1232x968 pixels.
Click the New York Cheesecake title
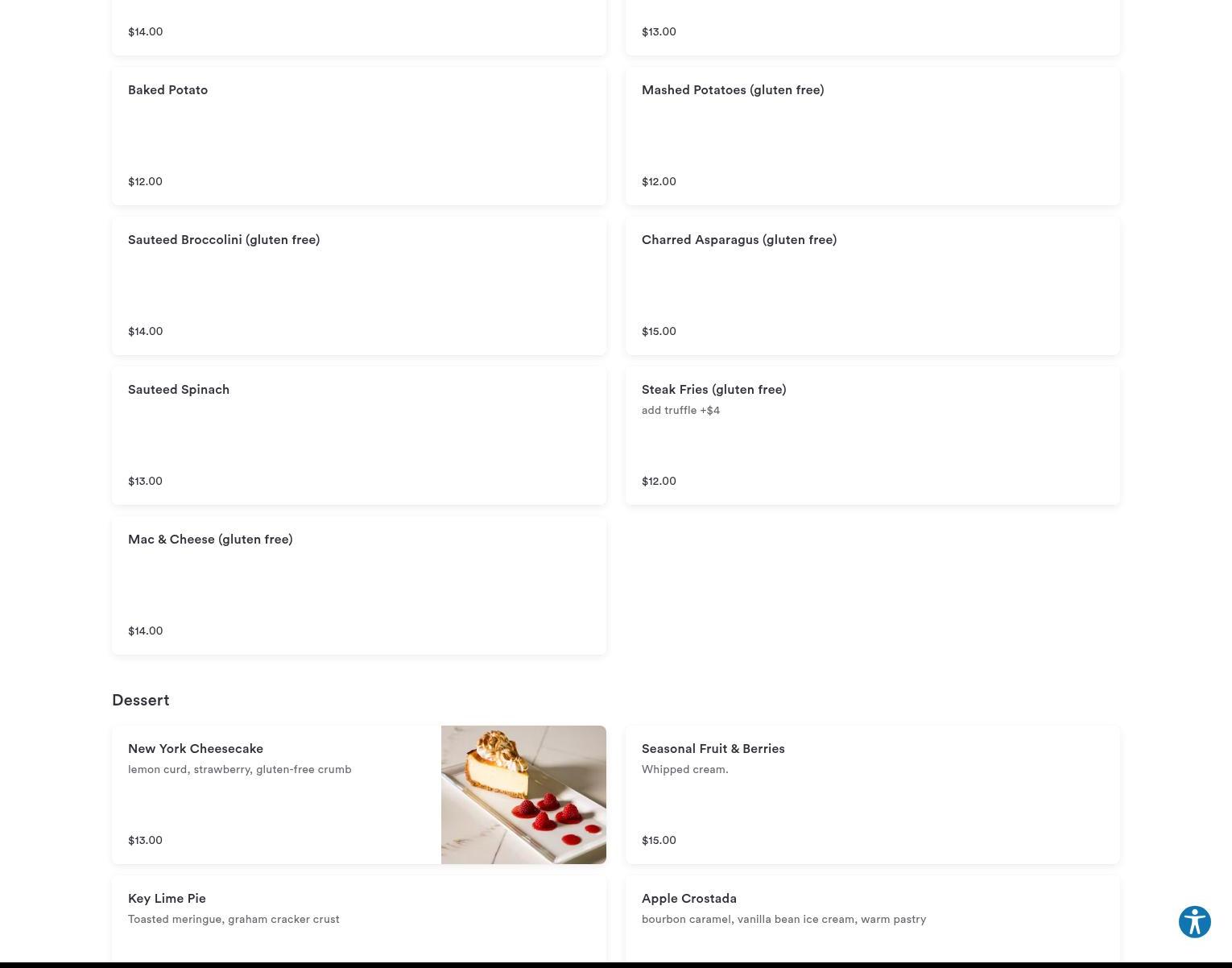point(196,748)
